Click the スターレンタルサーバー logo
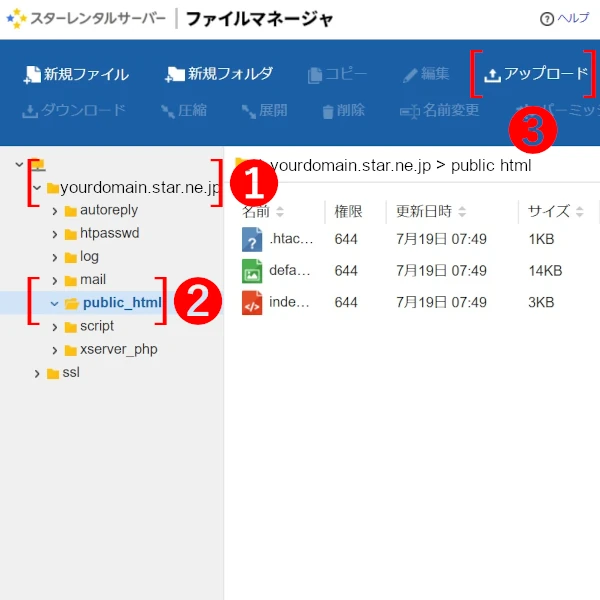This screenshot has width=600, height=600. (86, 18)
